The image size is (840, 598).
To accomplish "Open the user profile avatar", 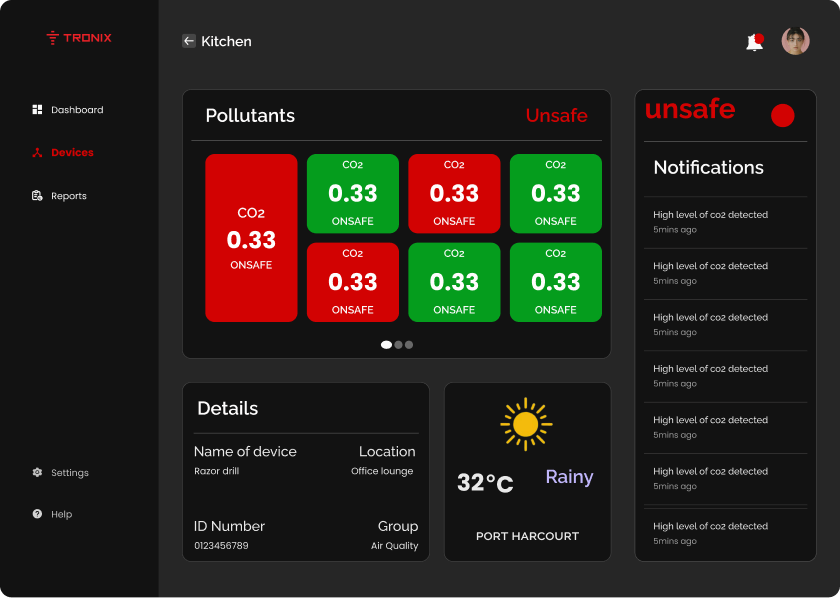I will coord(795,41).
